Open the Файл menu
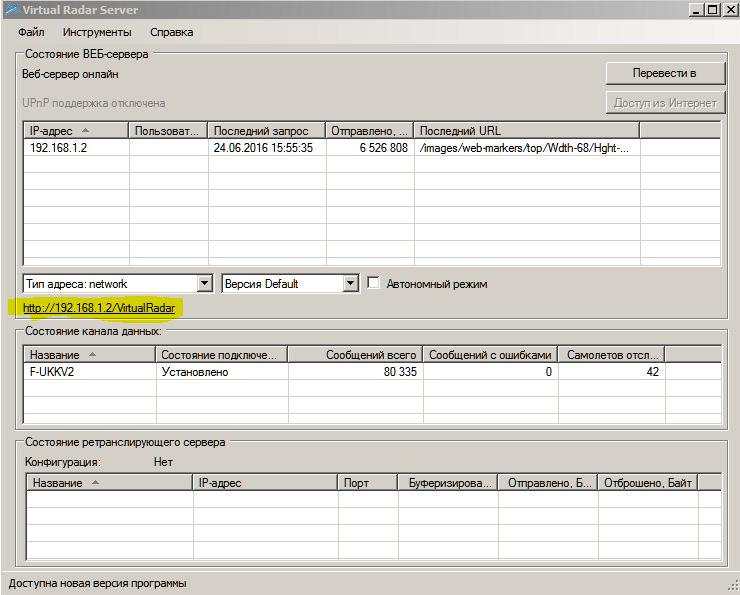Viewport: 740px width, 595px height. (x=30, y=32)
